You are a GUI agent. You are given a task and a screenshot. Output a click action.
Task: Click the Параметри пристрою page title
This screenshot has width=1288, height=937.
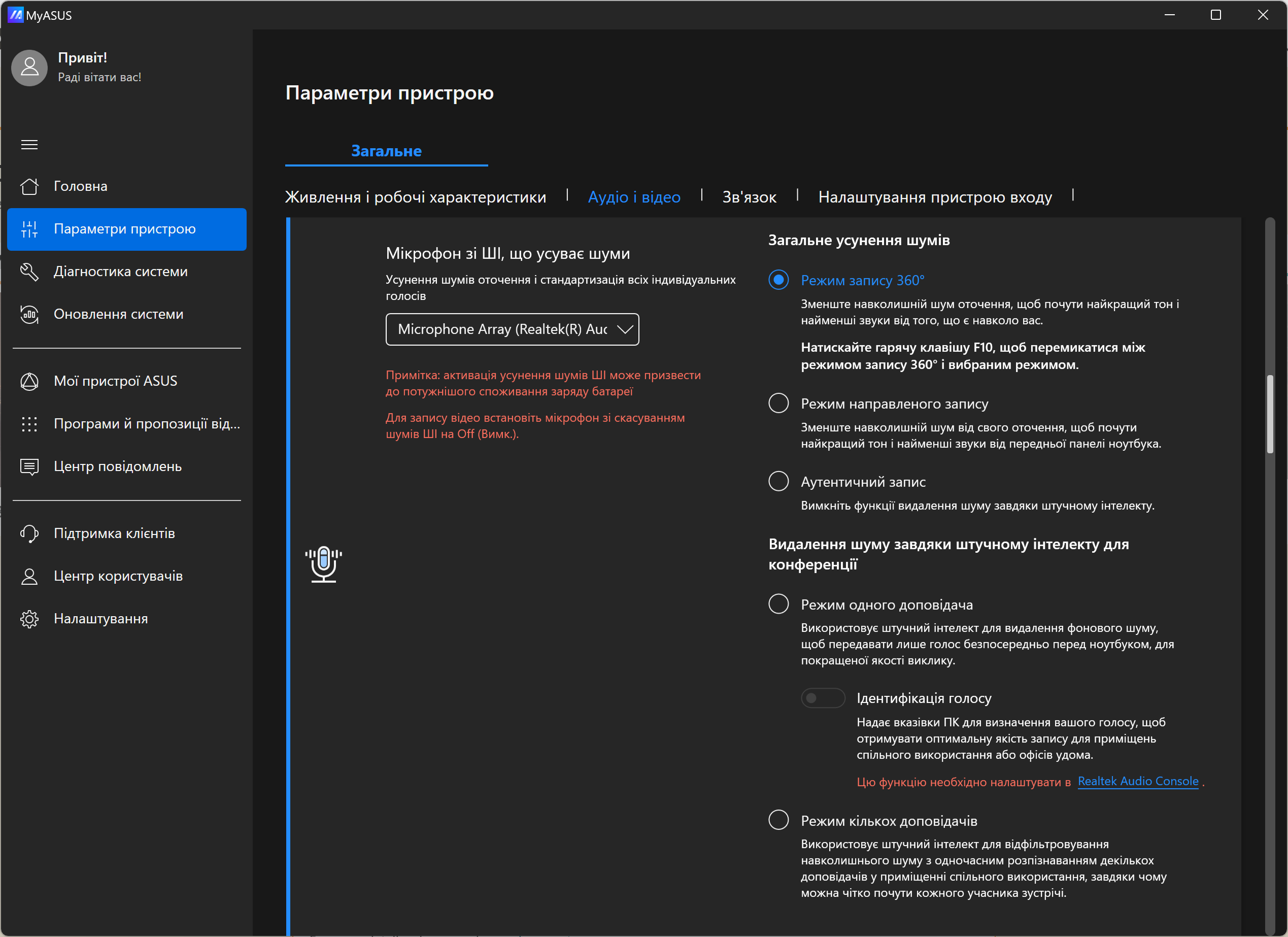click(389, 92)
